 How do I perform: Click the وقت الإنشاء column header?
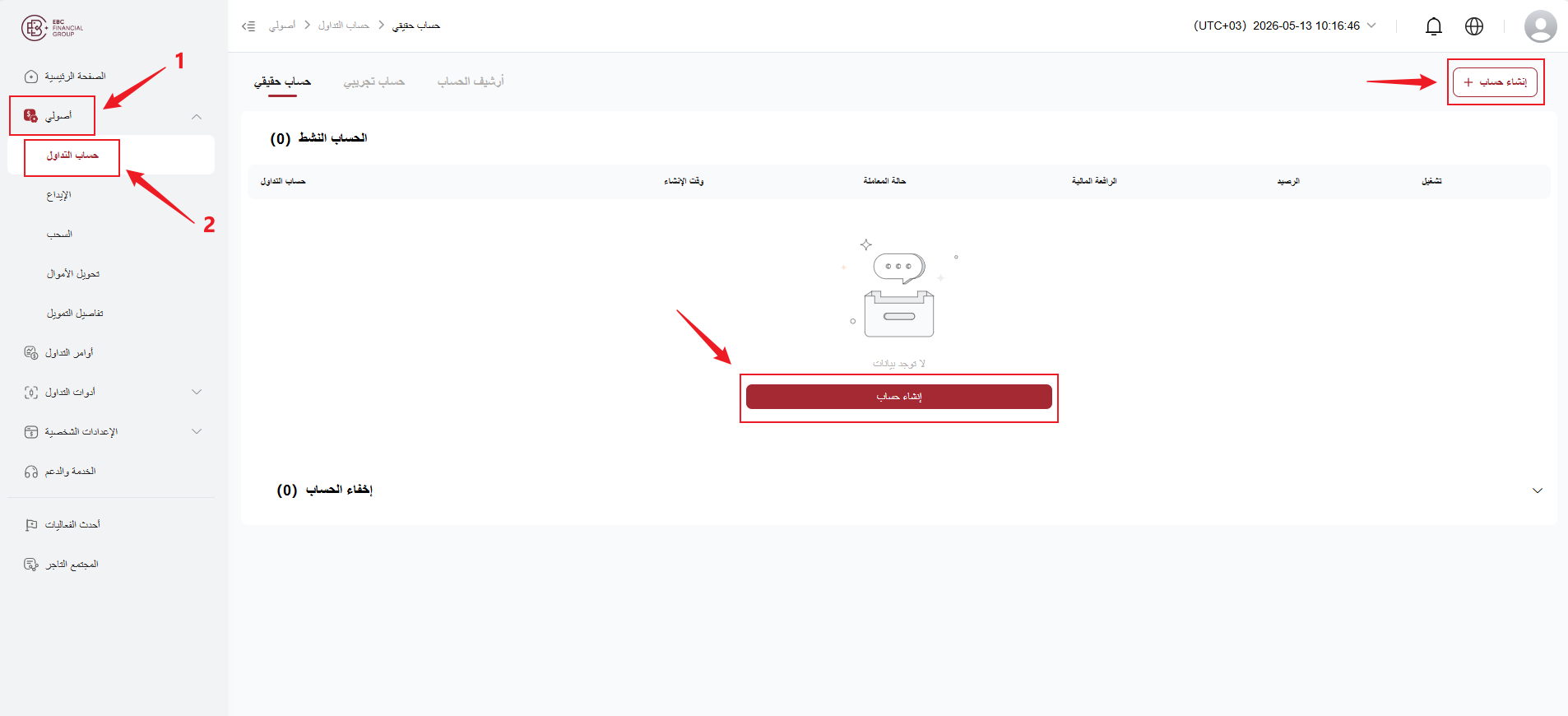click(x=684, y=181)
